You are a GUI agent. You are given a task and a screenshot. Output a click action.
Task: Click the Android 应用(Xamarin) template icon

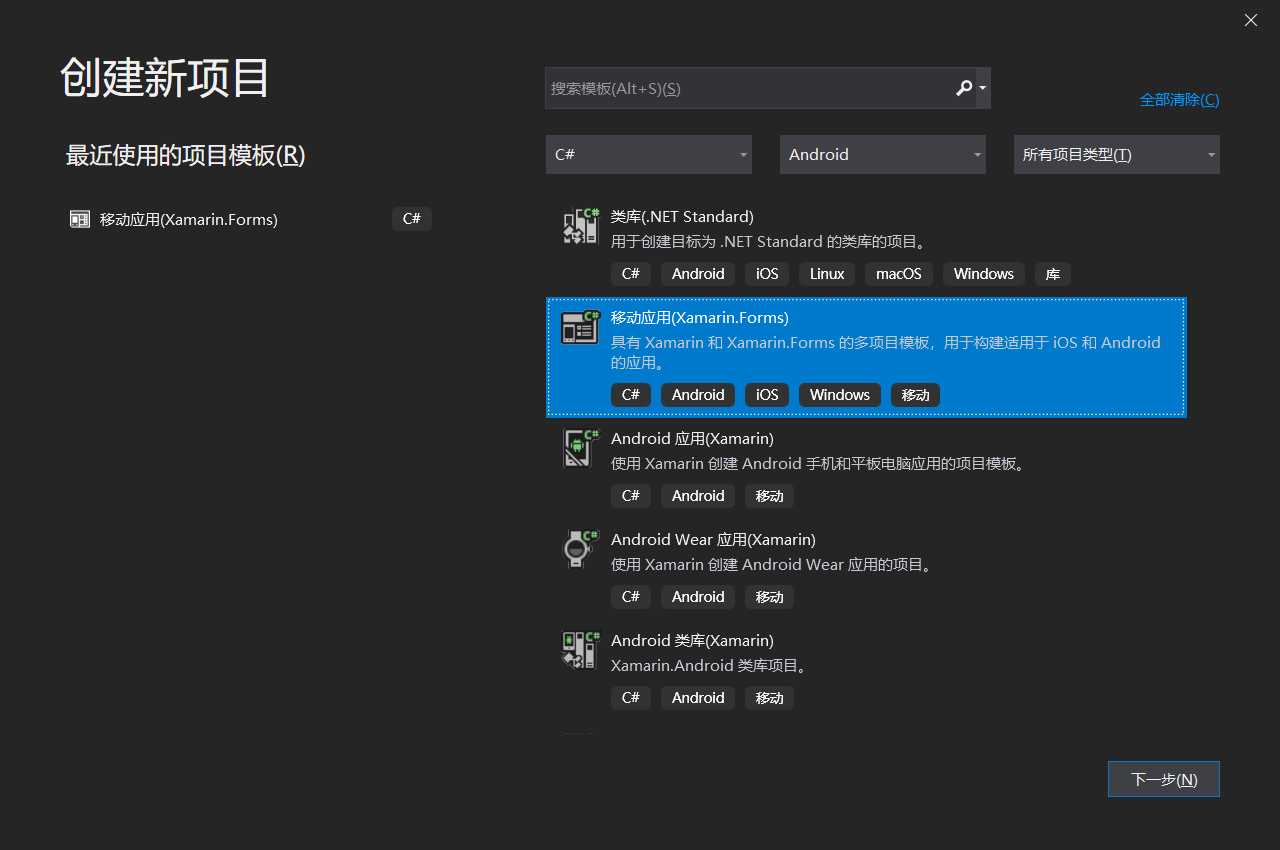(580, 448)
